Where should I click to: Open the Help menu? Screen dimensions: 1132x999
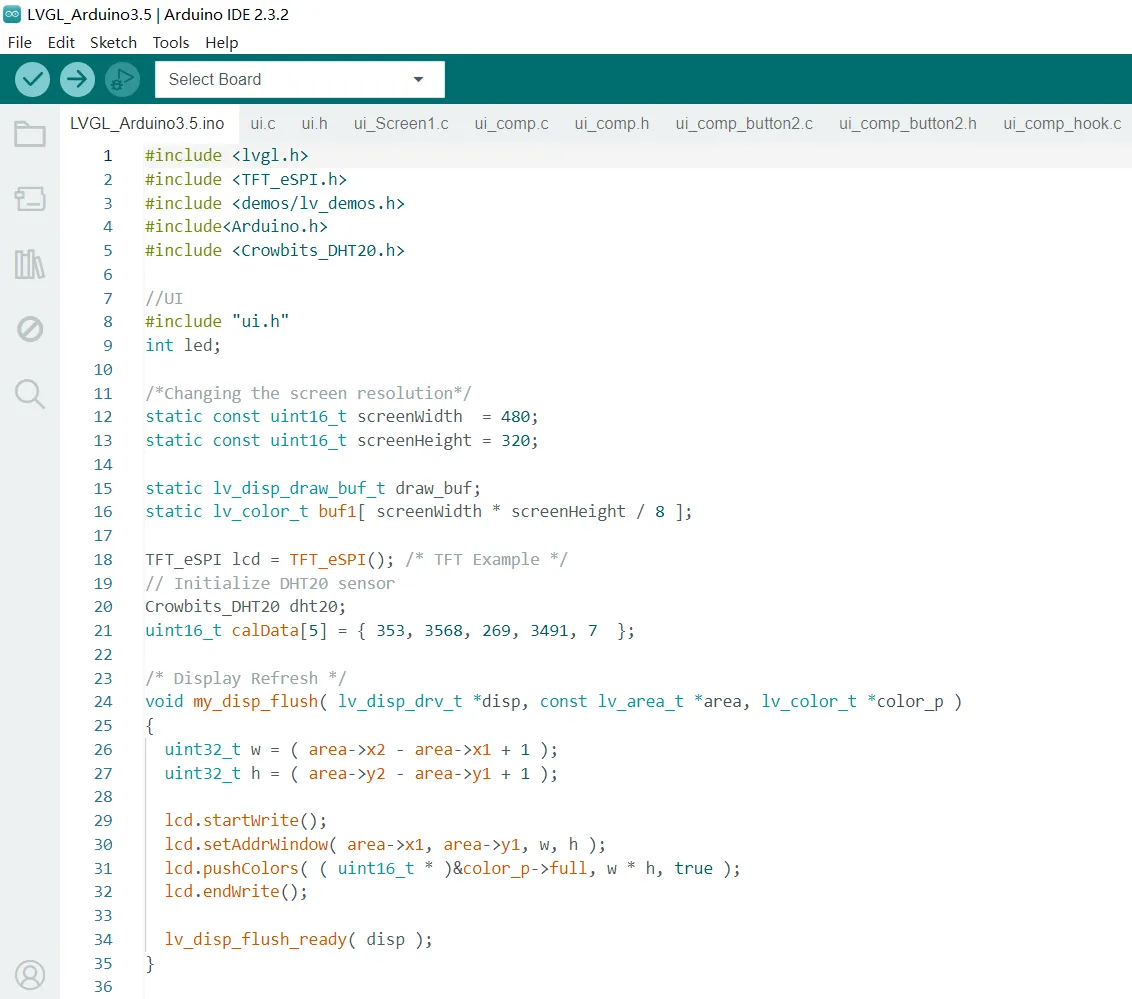(x=221, y=42)
